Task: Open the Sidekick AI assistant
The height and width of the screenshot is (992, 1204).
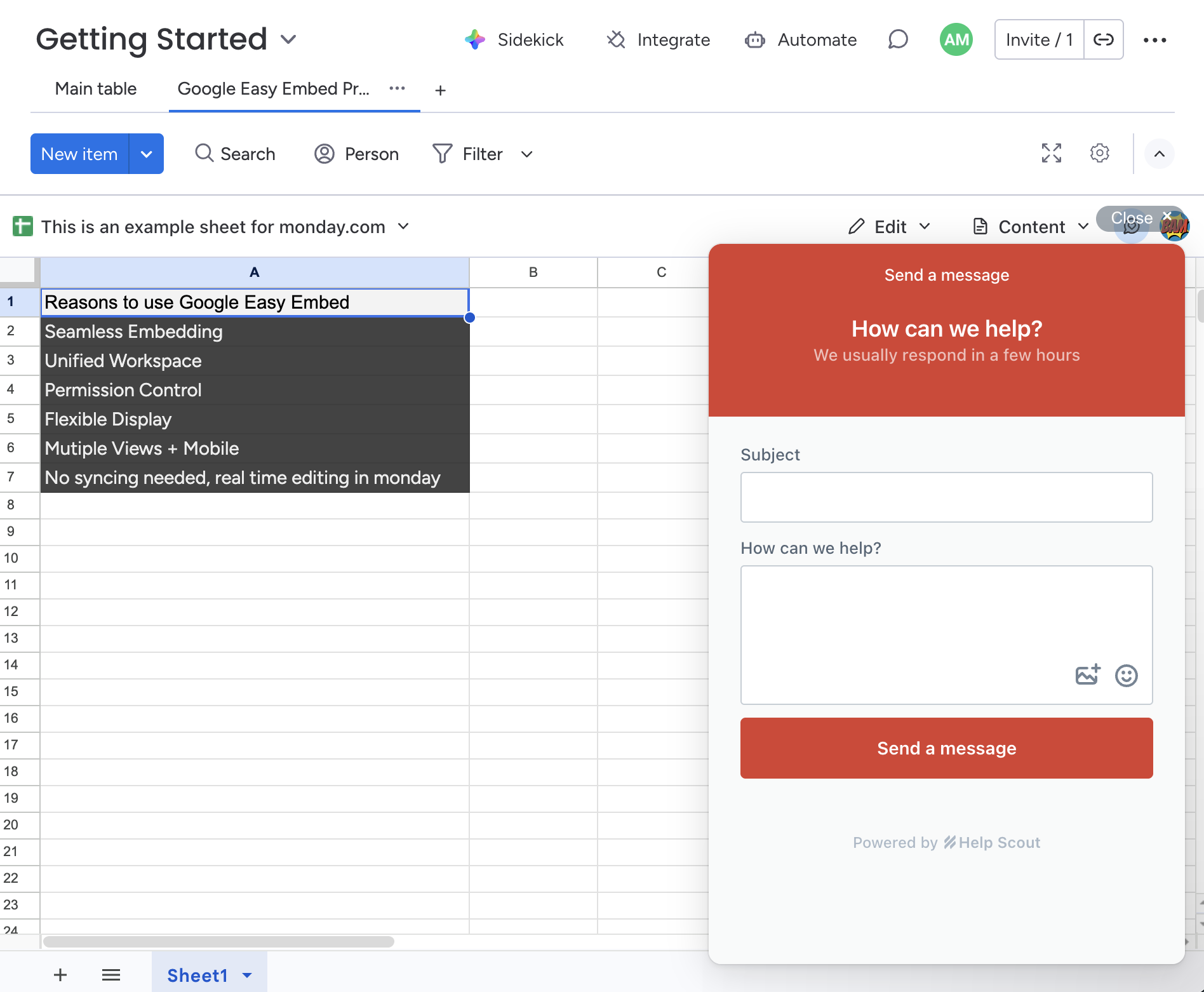Action: (514, 39)
